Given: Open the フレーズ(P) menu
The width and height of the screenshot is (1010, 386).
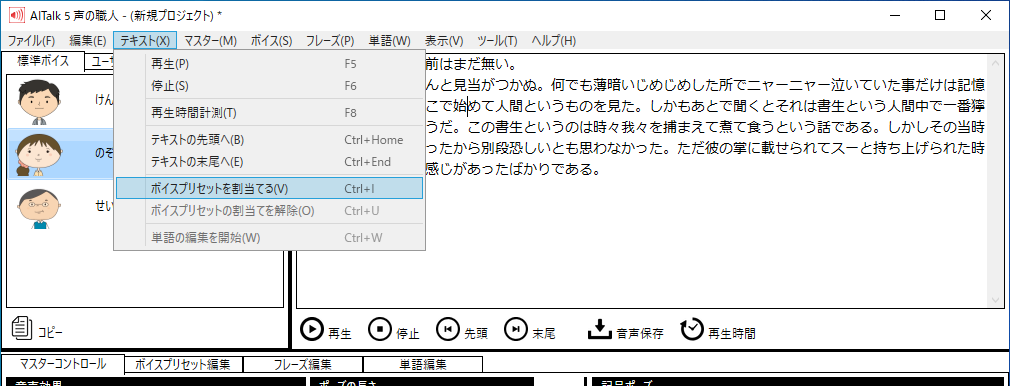Looking at the screenshot, I should (x=330, y=41).
